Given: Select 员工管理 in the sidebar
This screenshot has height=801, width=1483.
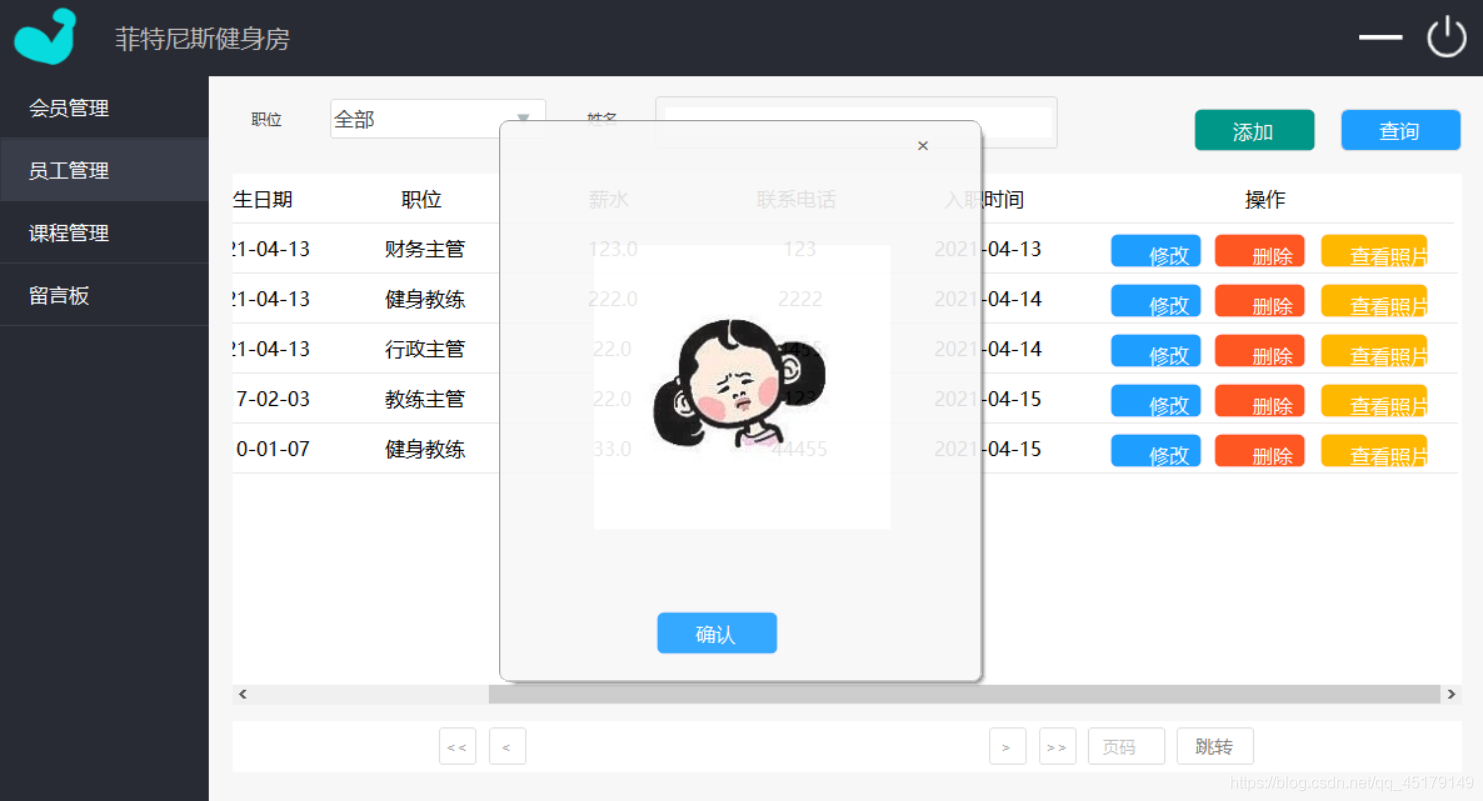Looking at the screenshot, I should (104, 170).
